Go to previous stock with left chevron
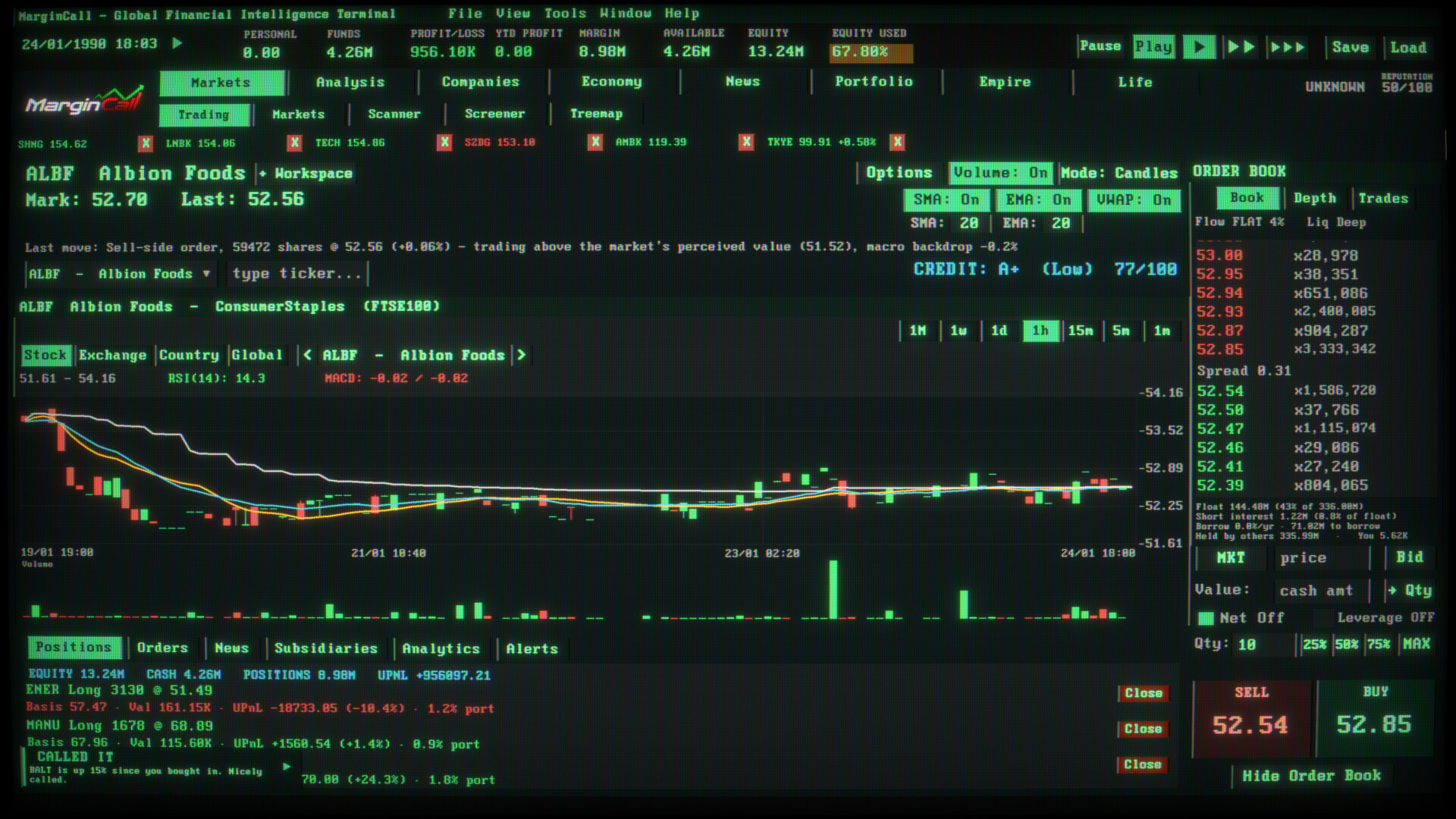This screenshot has width=1456, height=819. (307, 355)
